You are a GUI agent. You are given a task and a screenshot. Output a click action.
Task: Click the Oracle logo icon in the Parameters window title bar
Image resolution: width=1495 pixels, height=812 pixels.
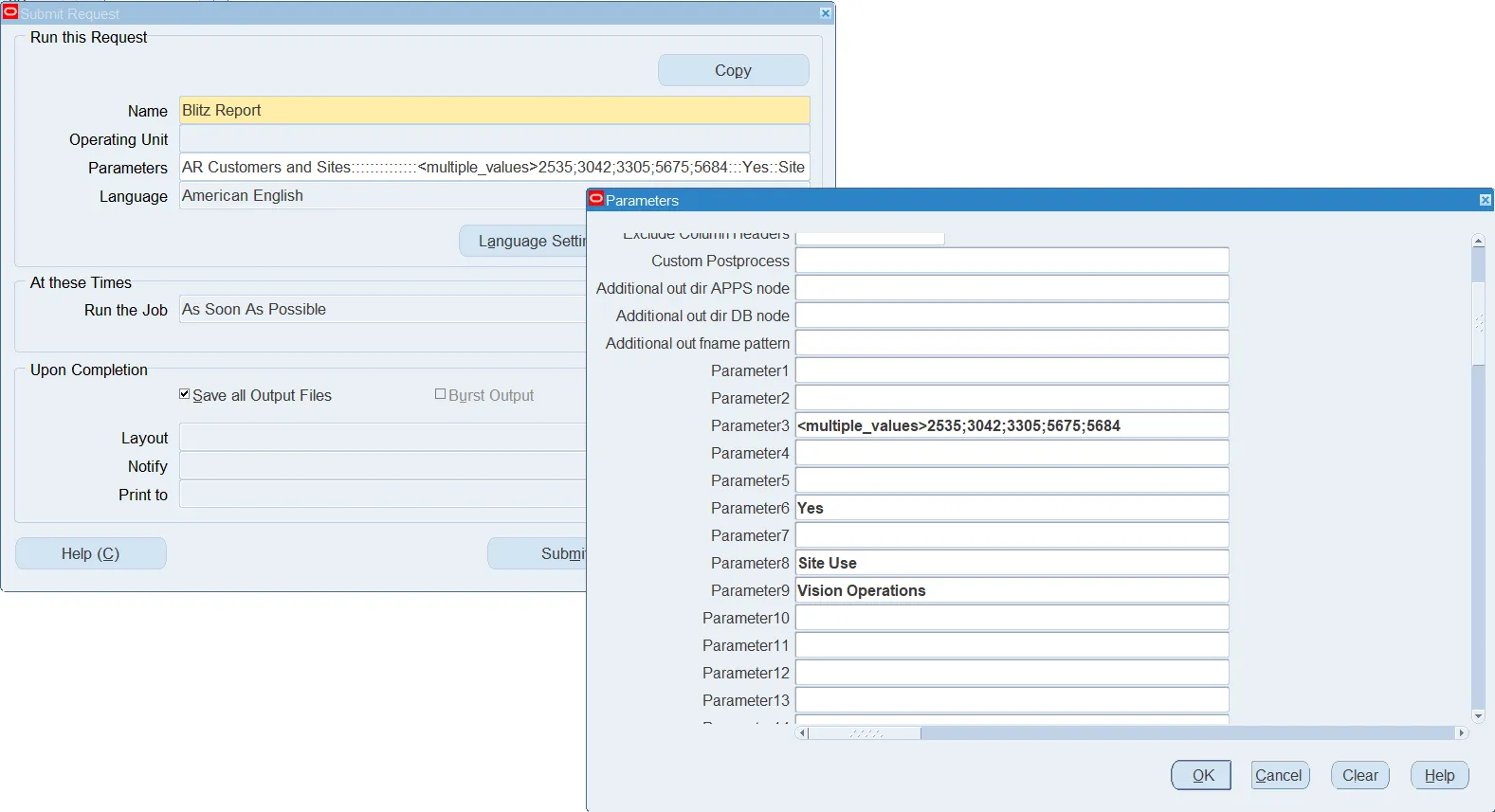[x=596, y=199]
